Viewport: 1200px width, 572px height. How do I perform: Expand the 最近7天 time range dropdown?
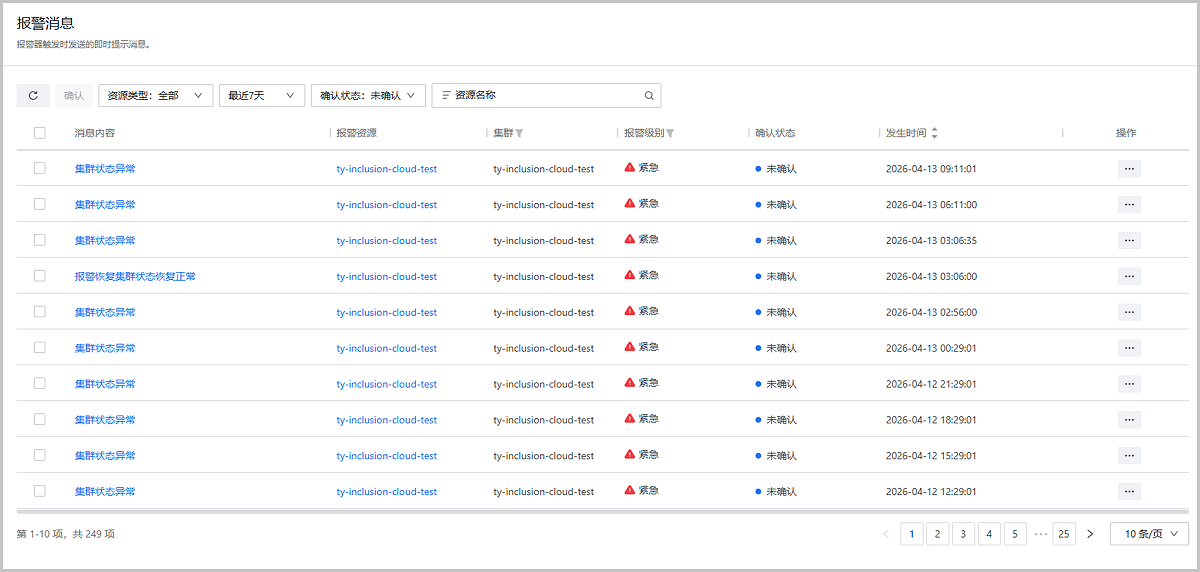(261, 96)
